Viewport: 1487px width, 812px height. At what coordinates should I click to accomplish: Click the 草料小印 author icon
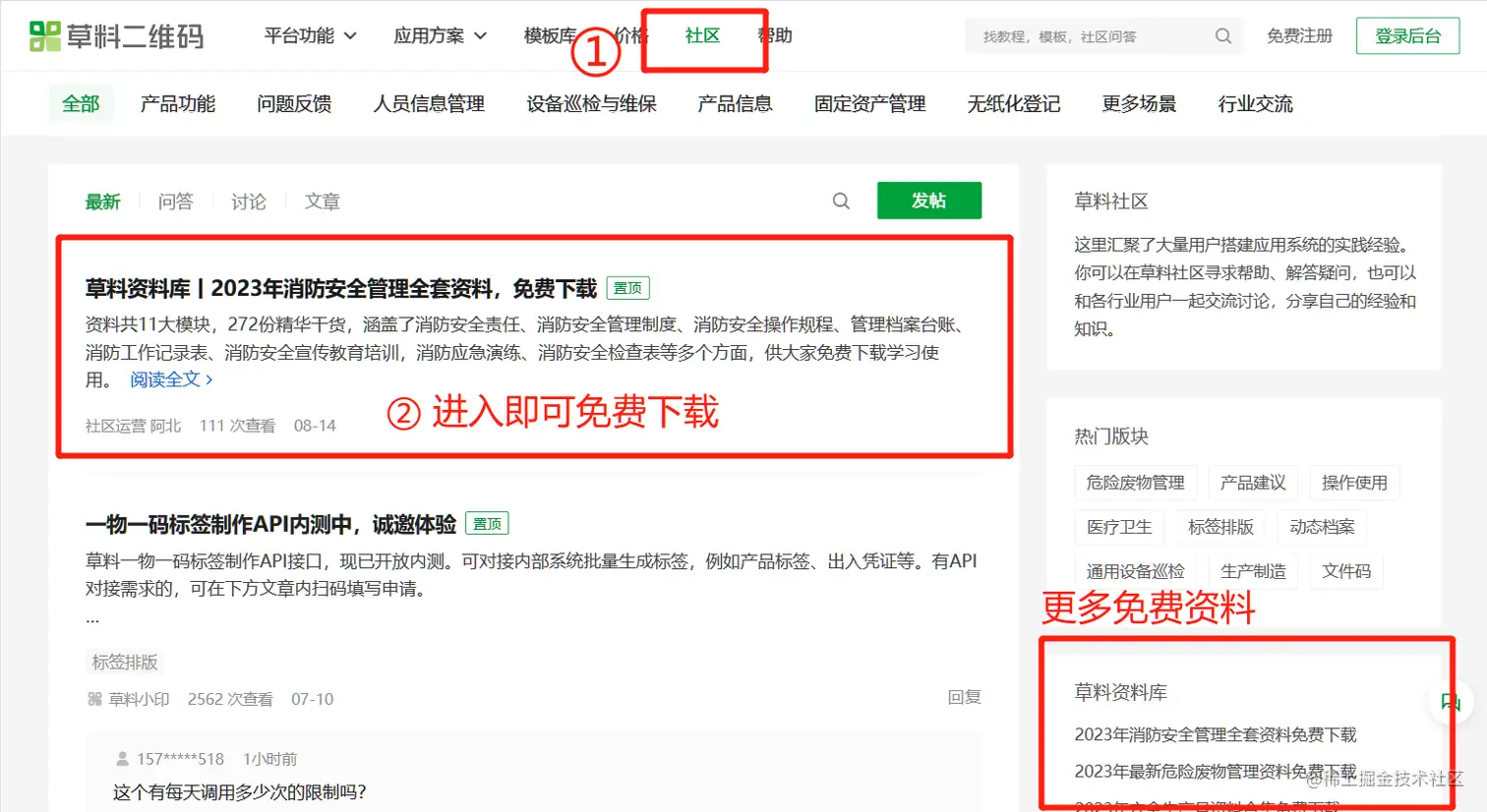coord(94,699)
